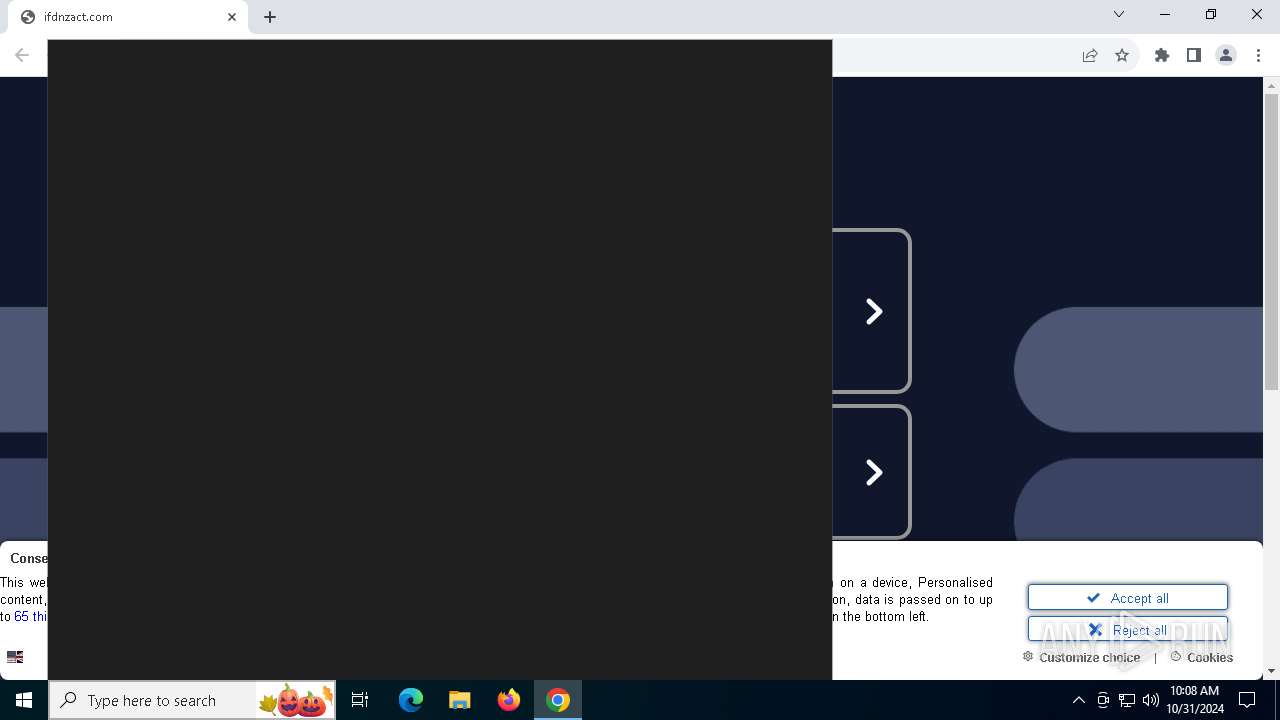1280x720 pixels.
Task: Bookmark this page with star icon
Action: coord(1122,55)
